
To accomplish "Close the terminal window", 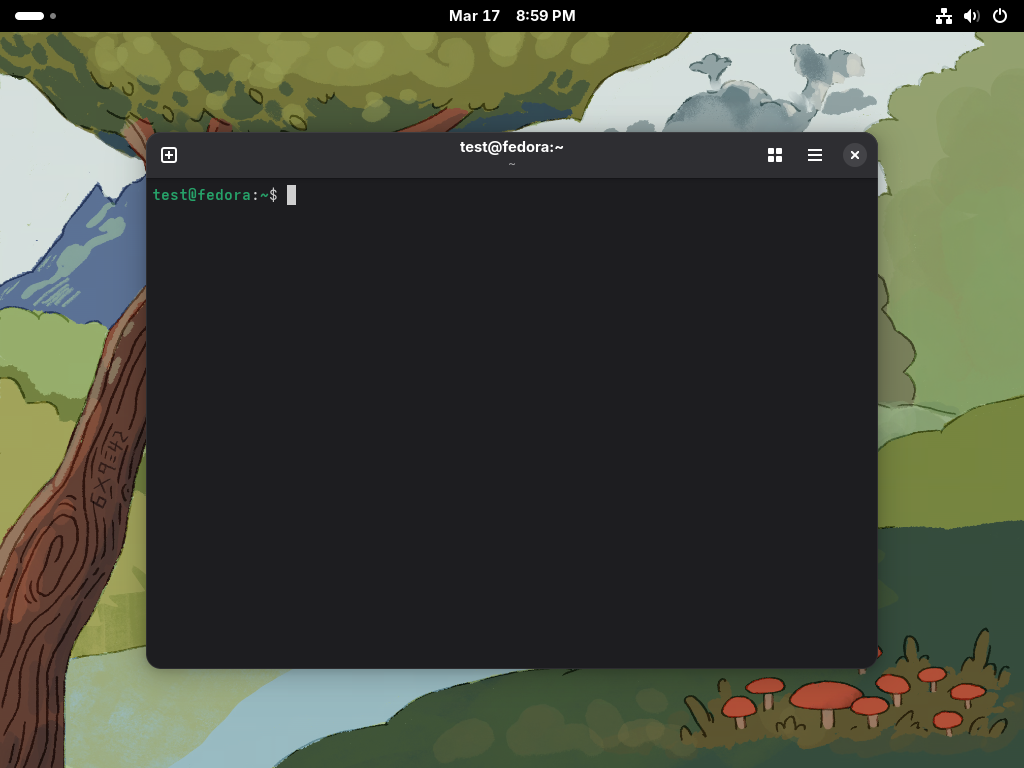I will 854,155.
